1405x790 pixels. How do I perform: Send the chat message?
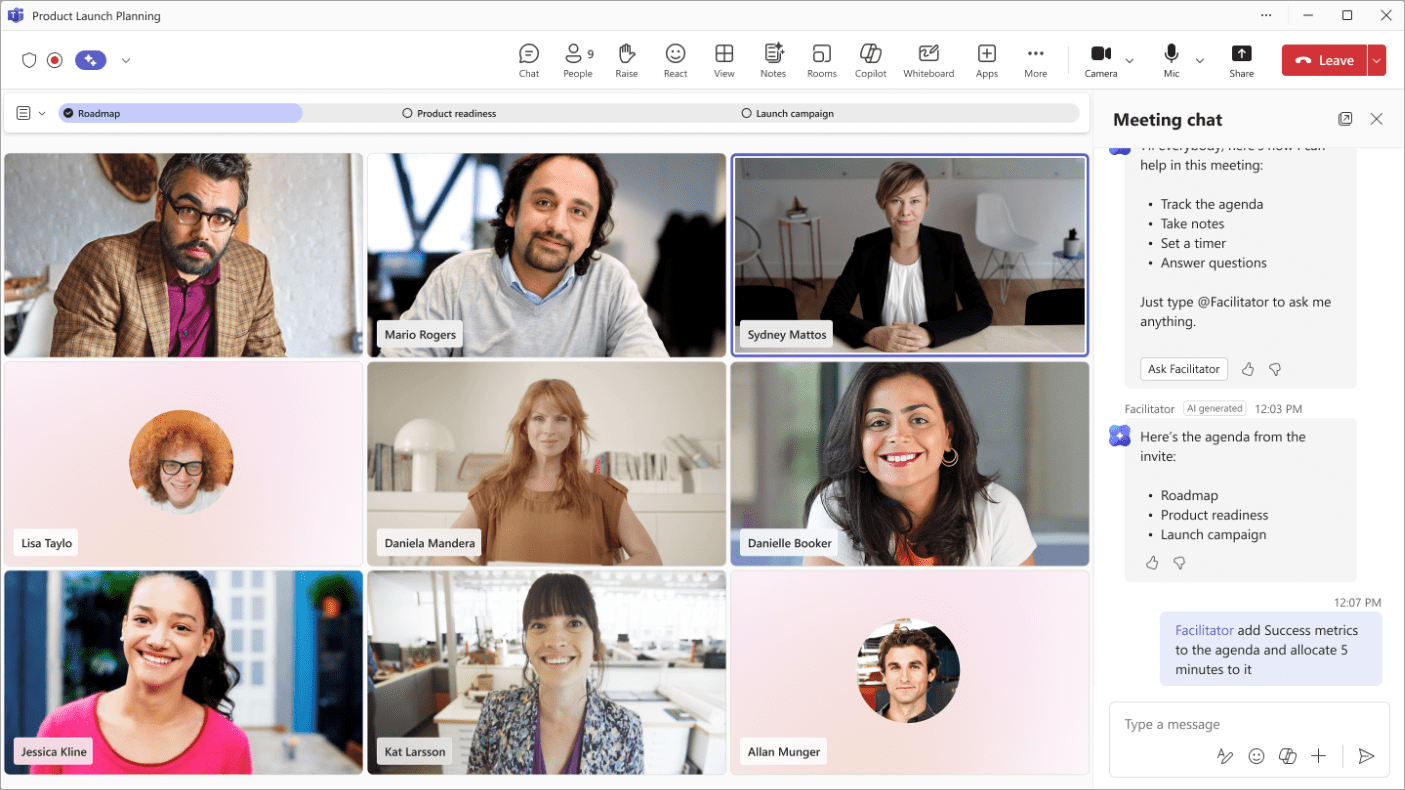[x=1367, y=757]
